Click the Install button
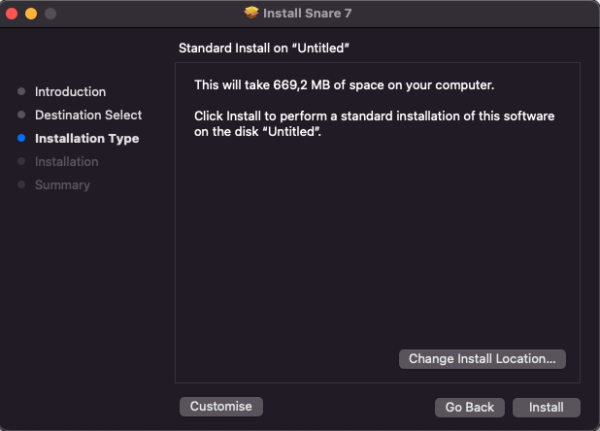This screenshot has width=600, height=431. click(x=546, y=407)
